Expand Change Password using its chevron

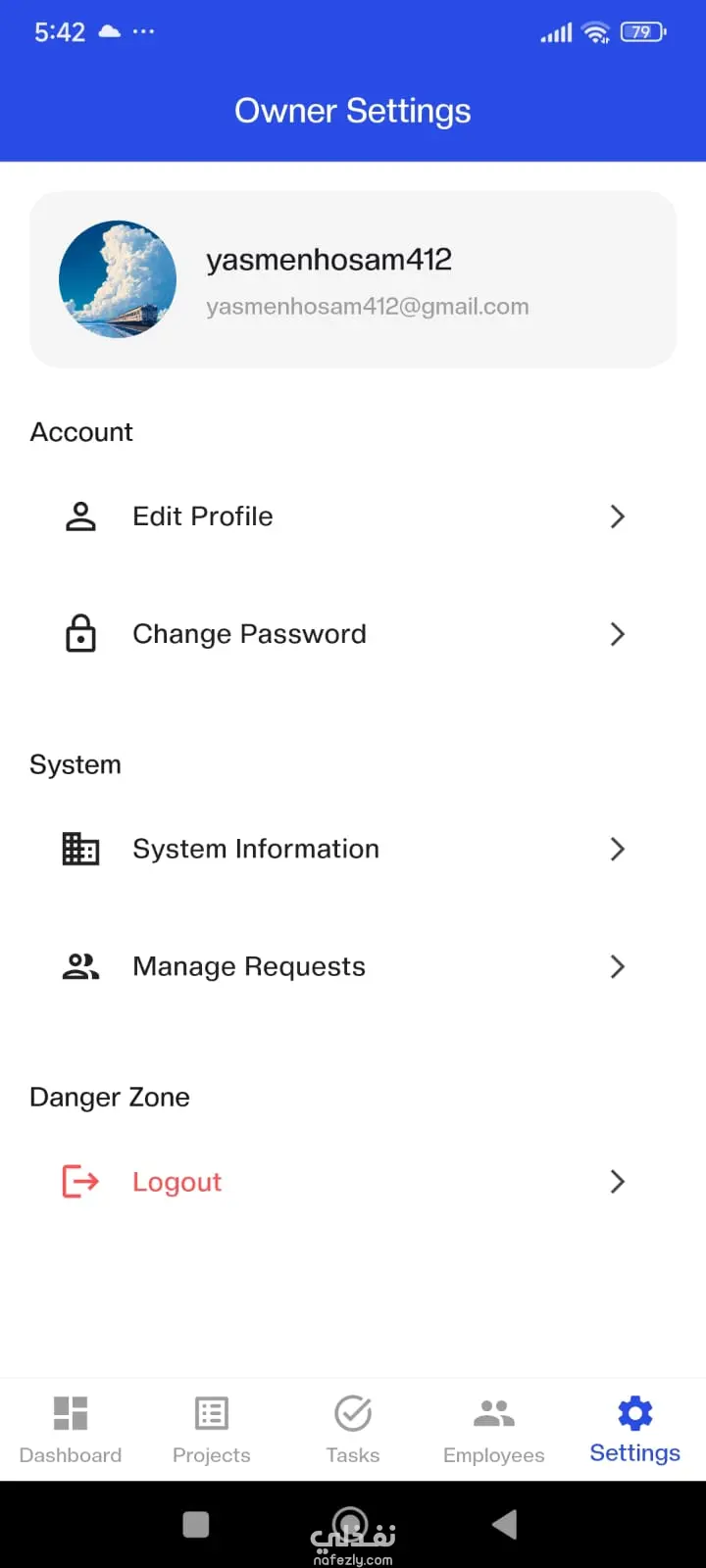tap(618, 634)
